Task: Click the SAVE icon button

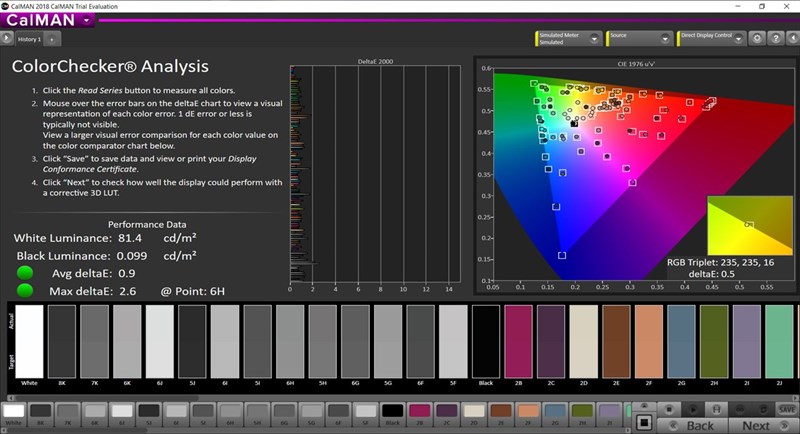Action: pos(787,409)
